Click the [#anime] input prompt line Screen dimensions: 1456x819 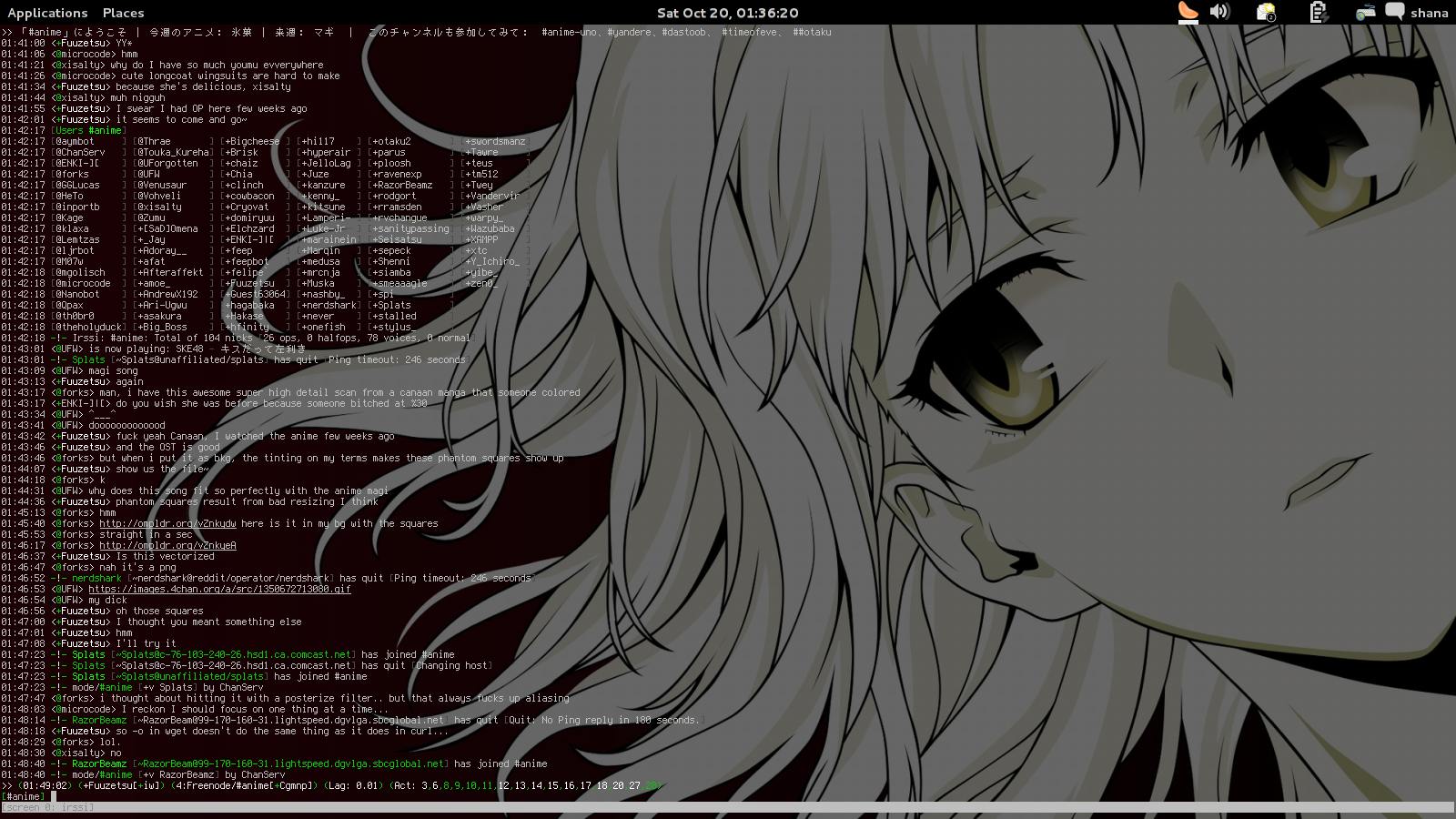click(x=24, y=797)
